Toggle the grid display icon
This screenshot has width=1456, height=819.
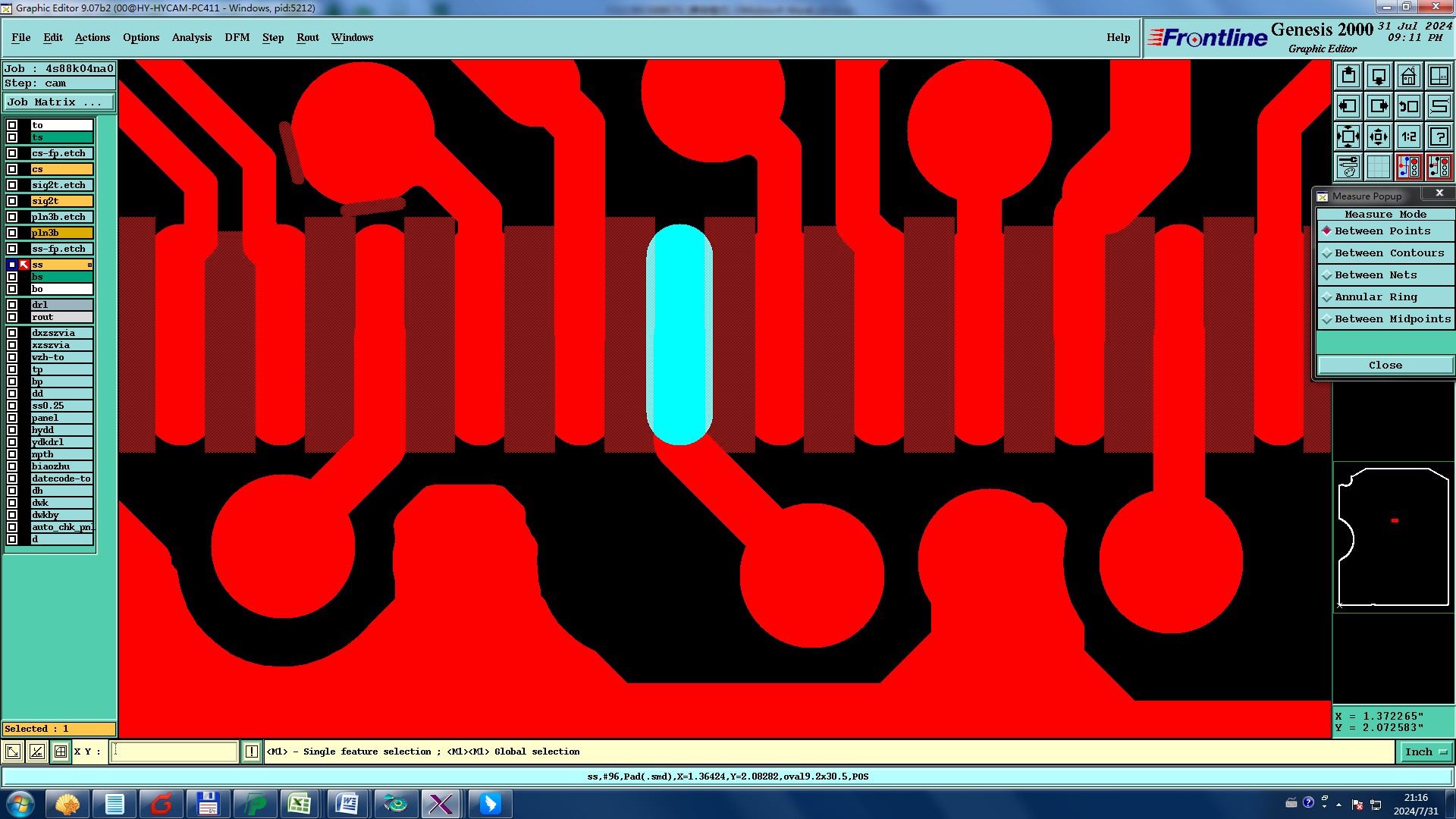(1378, 167)
